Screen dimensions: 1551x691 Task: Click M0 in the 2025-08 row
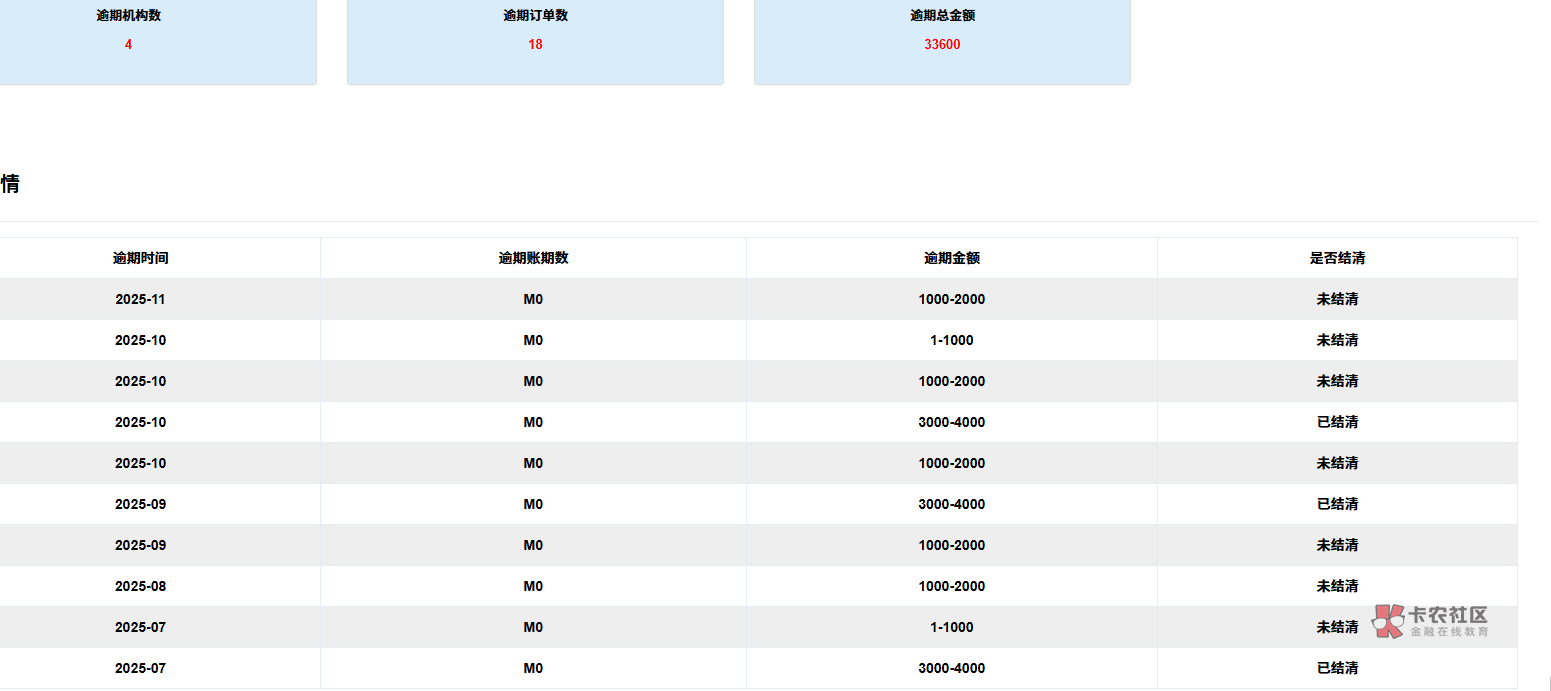coord(533,586)
